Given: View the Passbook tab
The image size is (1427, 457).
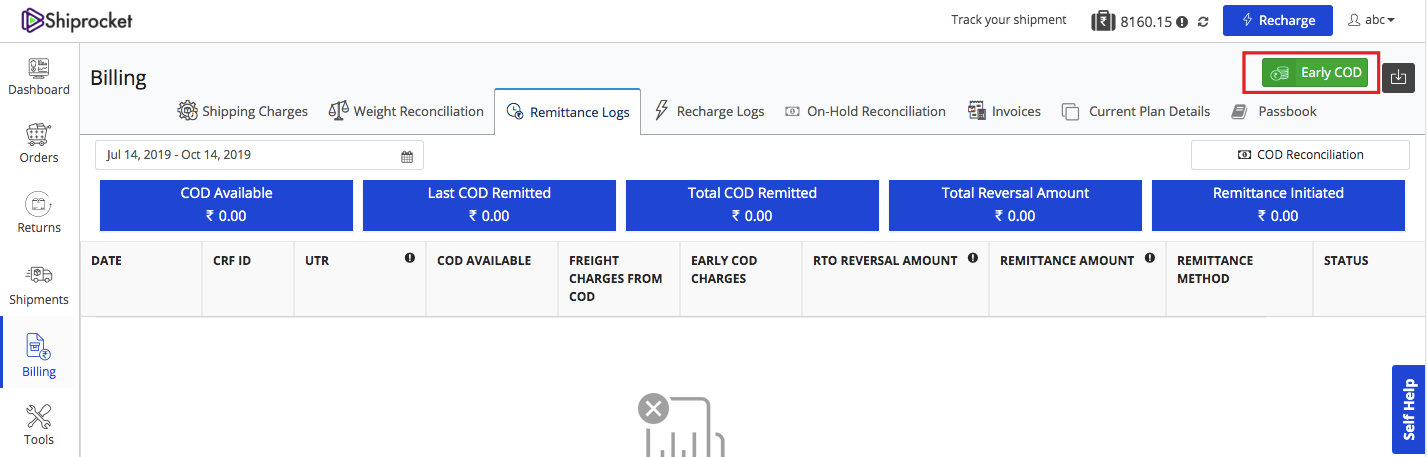Looking at the screenshot, I should pos(1274,111).
